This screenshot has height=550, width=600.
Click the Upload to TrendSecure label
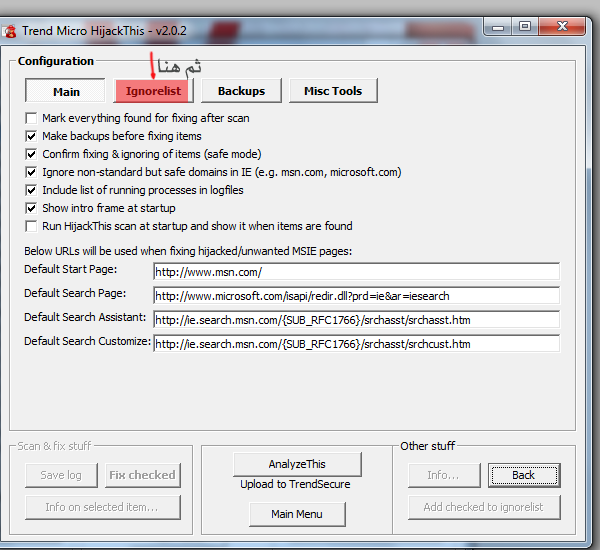[x=295, y=484]
